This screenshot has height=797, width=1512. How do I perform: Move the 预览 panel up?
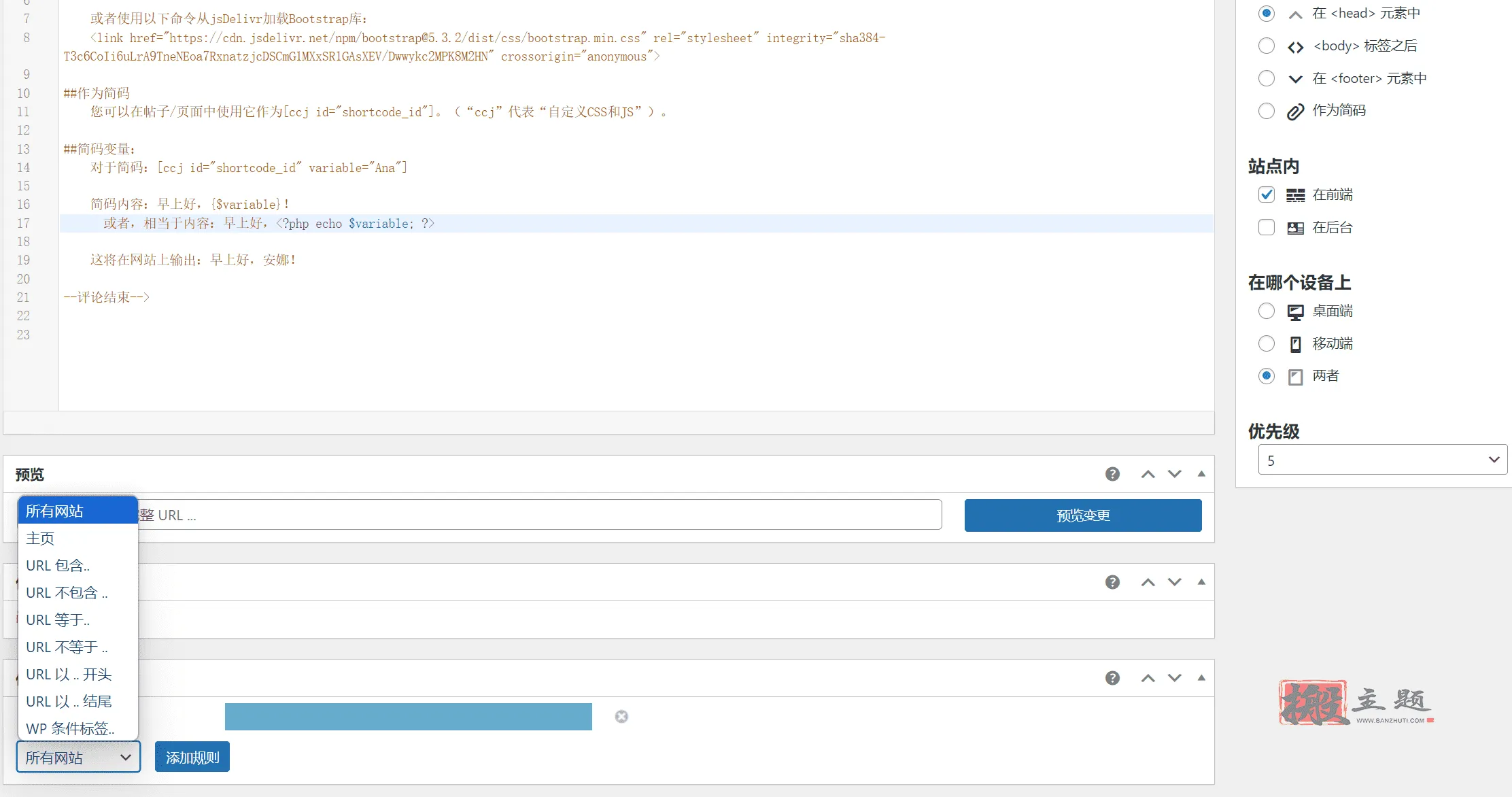(x=1148, y=474)
